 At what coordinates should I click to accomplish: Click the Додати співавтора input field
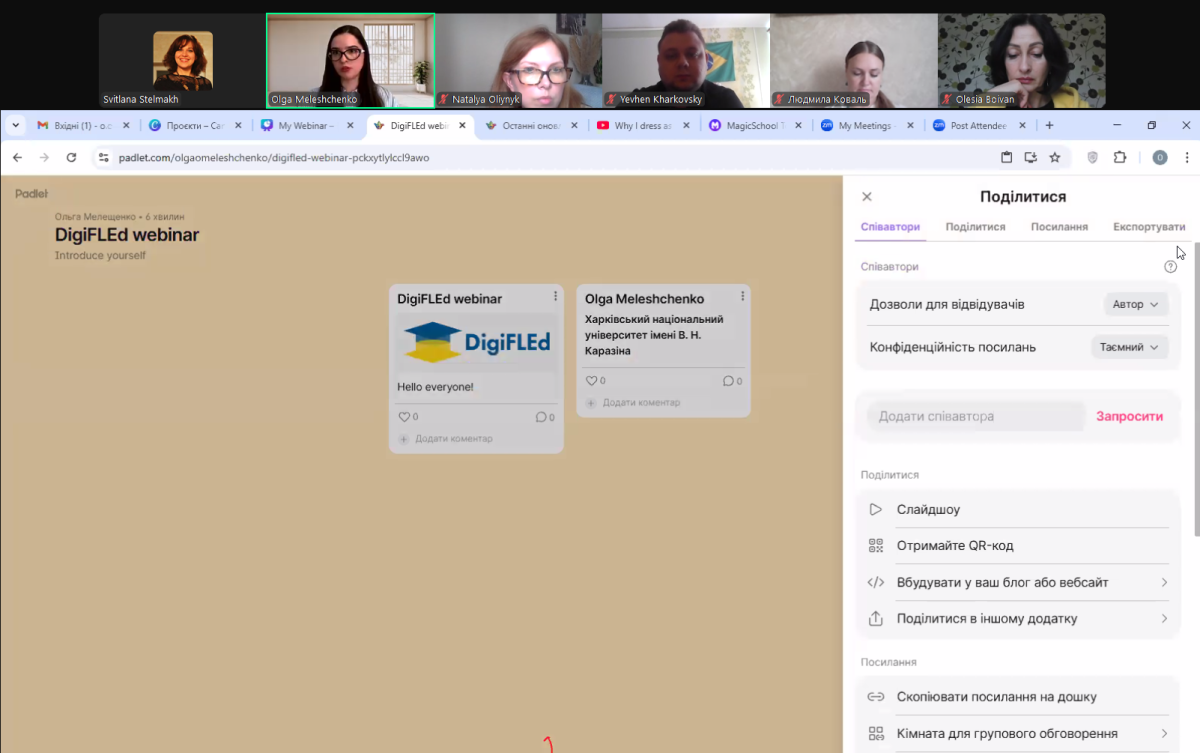(975, 416)
